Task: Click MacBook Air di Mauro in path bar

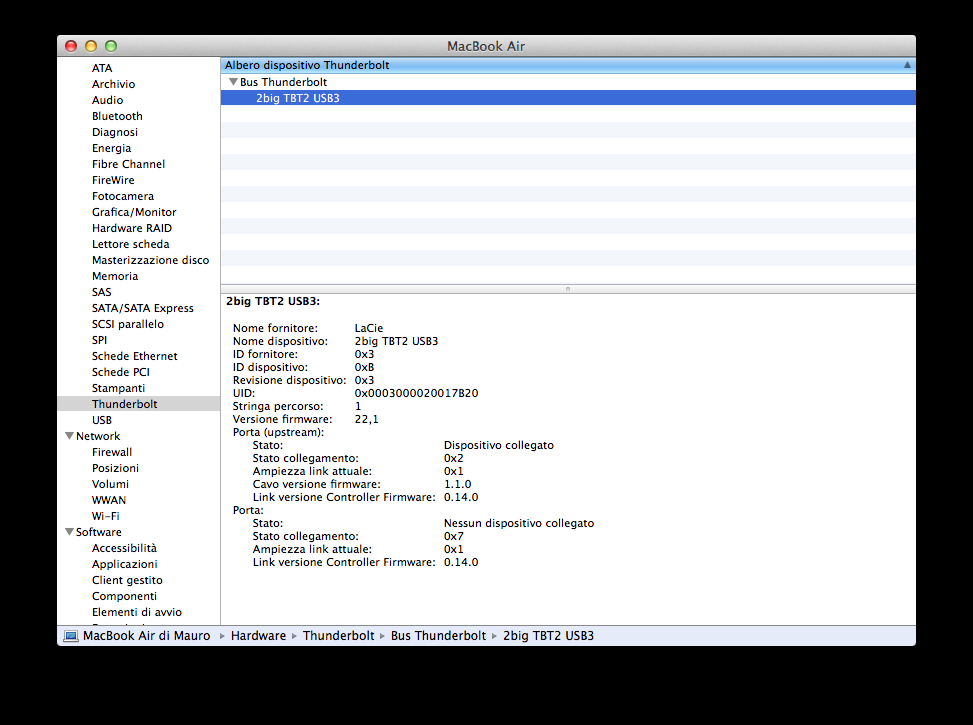Action: click(x=146, y=636)
